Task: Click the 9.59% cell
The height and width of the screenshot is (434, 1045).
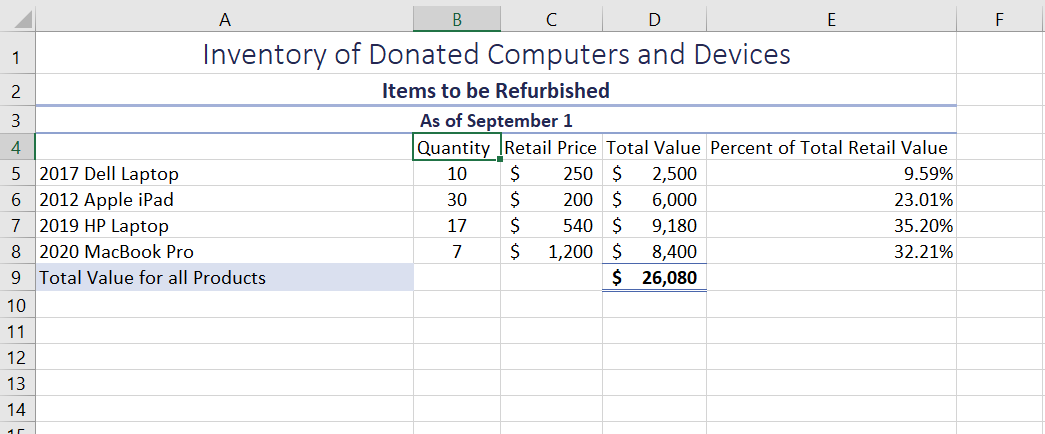Action: [x=831, y=174]
